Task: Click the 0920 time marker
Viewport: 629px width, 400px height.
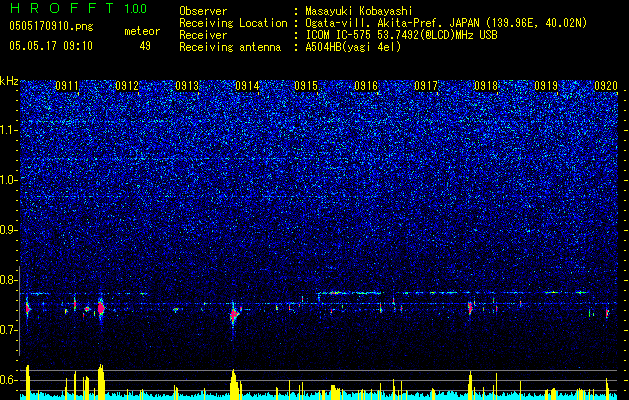Action: click(x=606, y=85)
